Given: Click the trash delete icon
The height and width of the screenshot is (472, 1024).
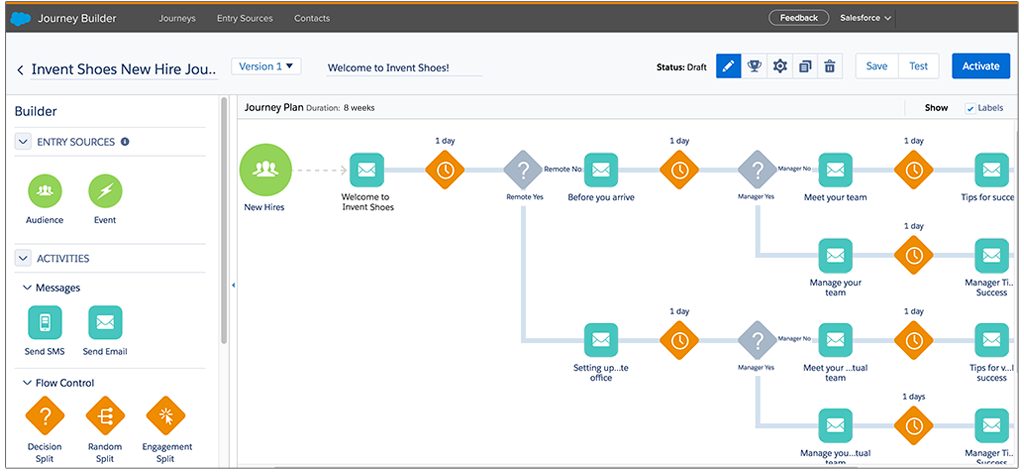Looking at the screenshot, I should point(830,66).
